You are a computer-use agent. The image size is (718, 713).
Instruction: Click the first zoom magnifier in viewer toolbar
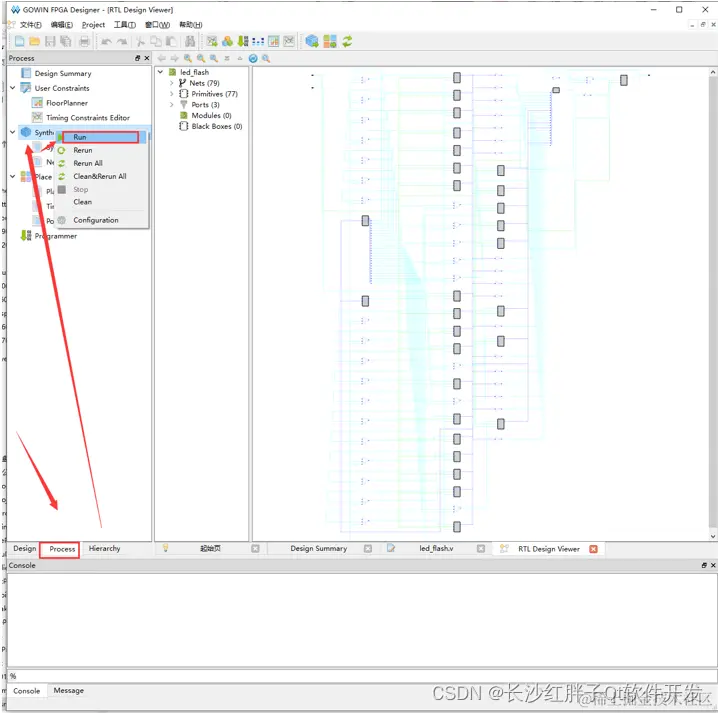point(188,58)
